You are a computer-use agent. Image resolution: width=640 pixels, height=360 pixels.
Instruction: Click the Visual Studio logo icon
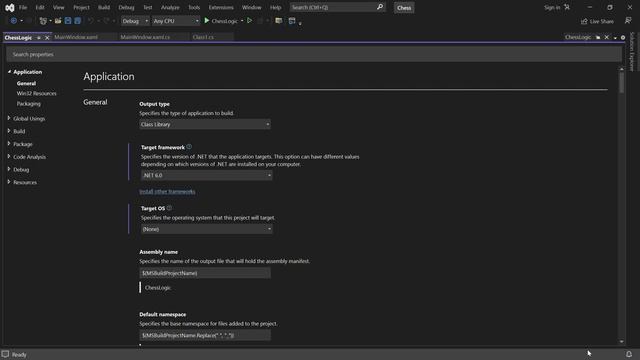(9, 7)
